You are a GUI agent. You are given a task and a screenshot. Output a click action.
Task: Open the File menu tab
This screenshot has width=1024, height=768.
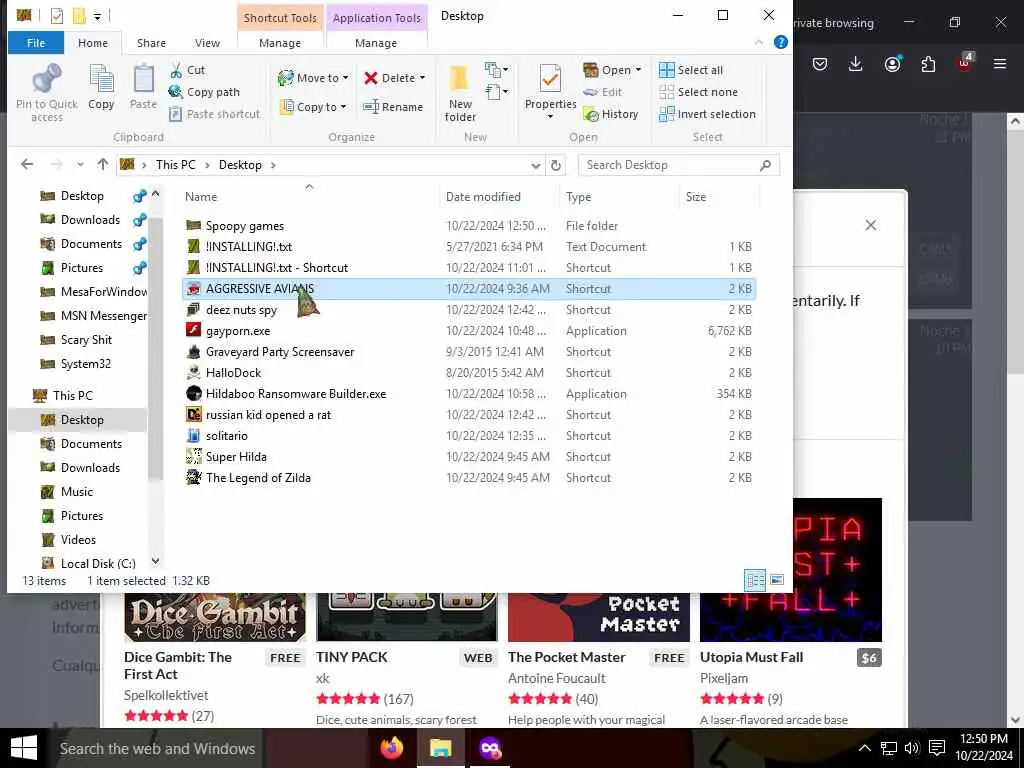(x=36, y=43)
